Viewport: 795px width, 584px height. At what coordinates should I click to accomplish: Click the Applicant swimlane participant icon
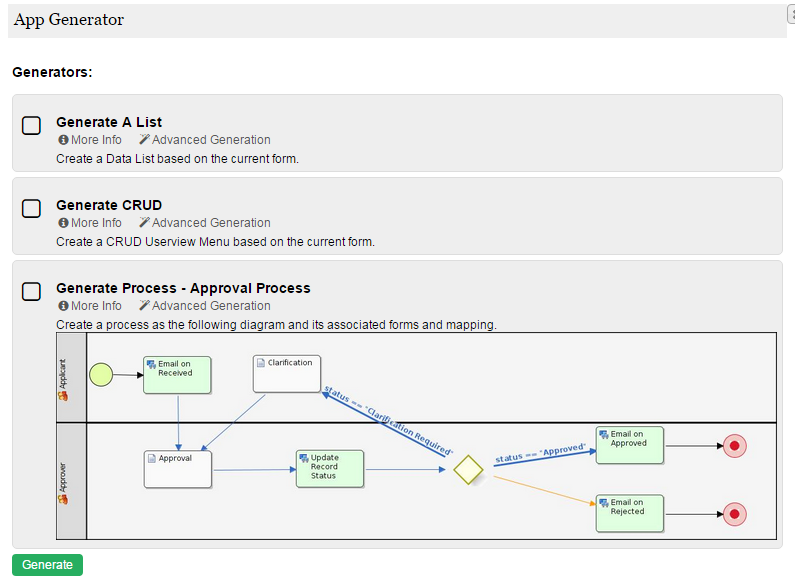(63, 396)
